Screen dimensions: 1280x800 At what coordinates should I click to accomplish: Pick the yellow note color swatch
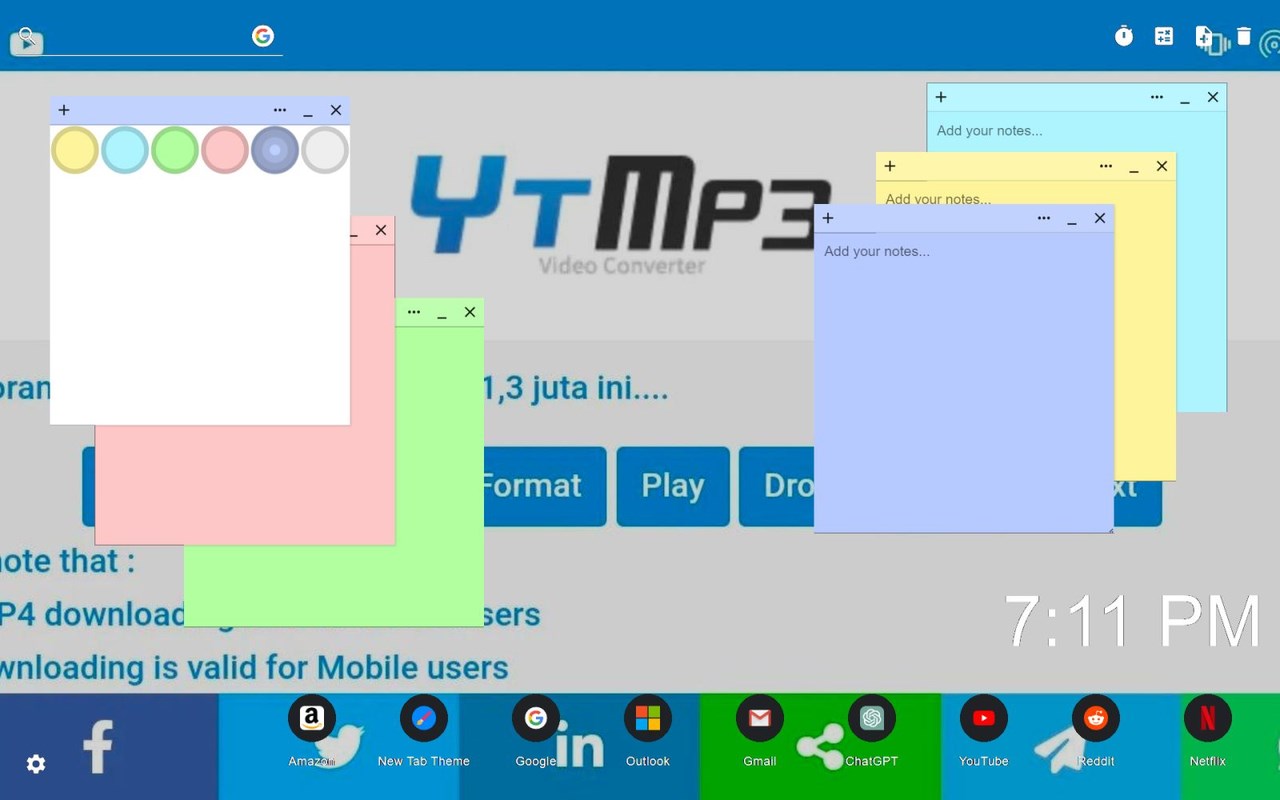pyautogui.click(x=75, y=150)
